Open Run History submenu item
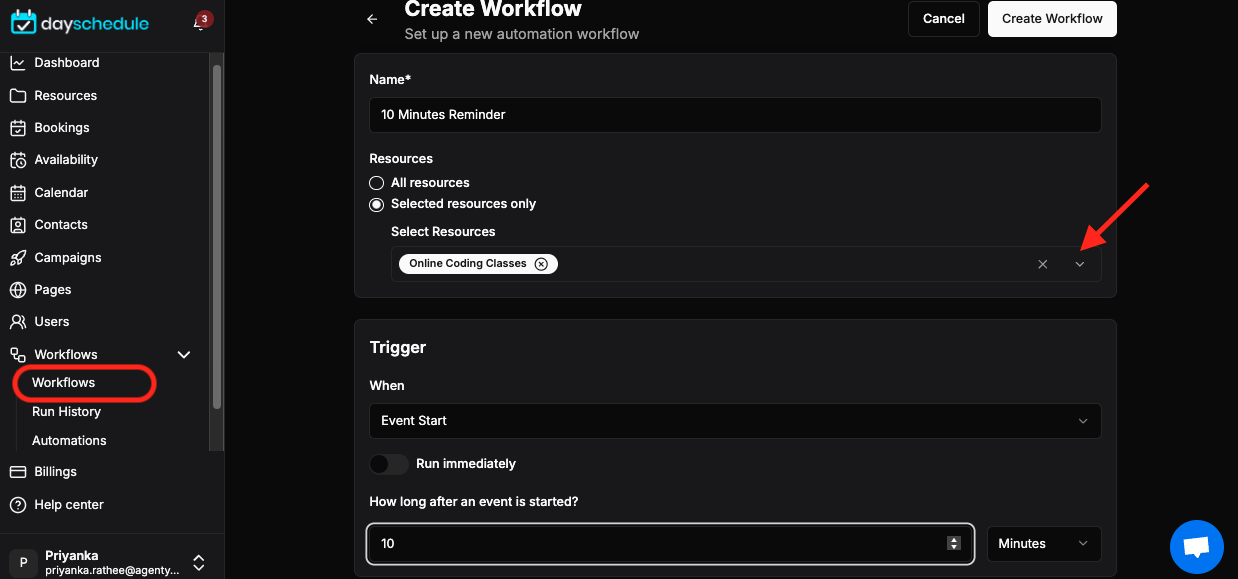Viewport: 1238px width, 579px height. [66, 412]
